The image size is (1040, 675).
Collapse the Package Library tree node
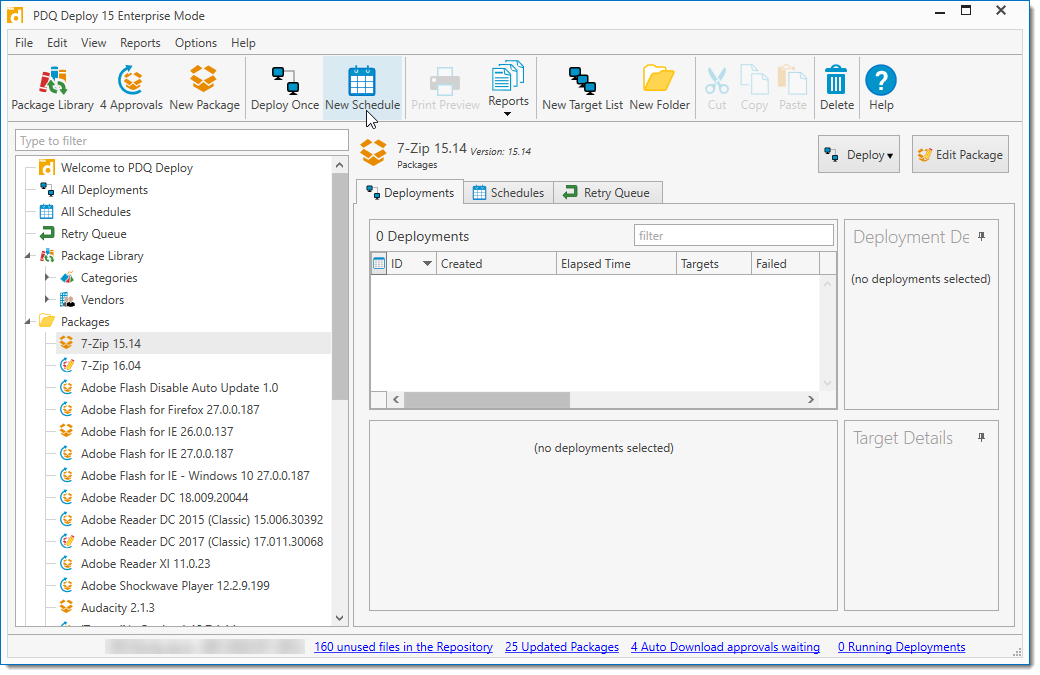point(29,256)
